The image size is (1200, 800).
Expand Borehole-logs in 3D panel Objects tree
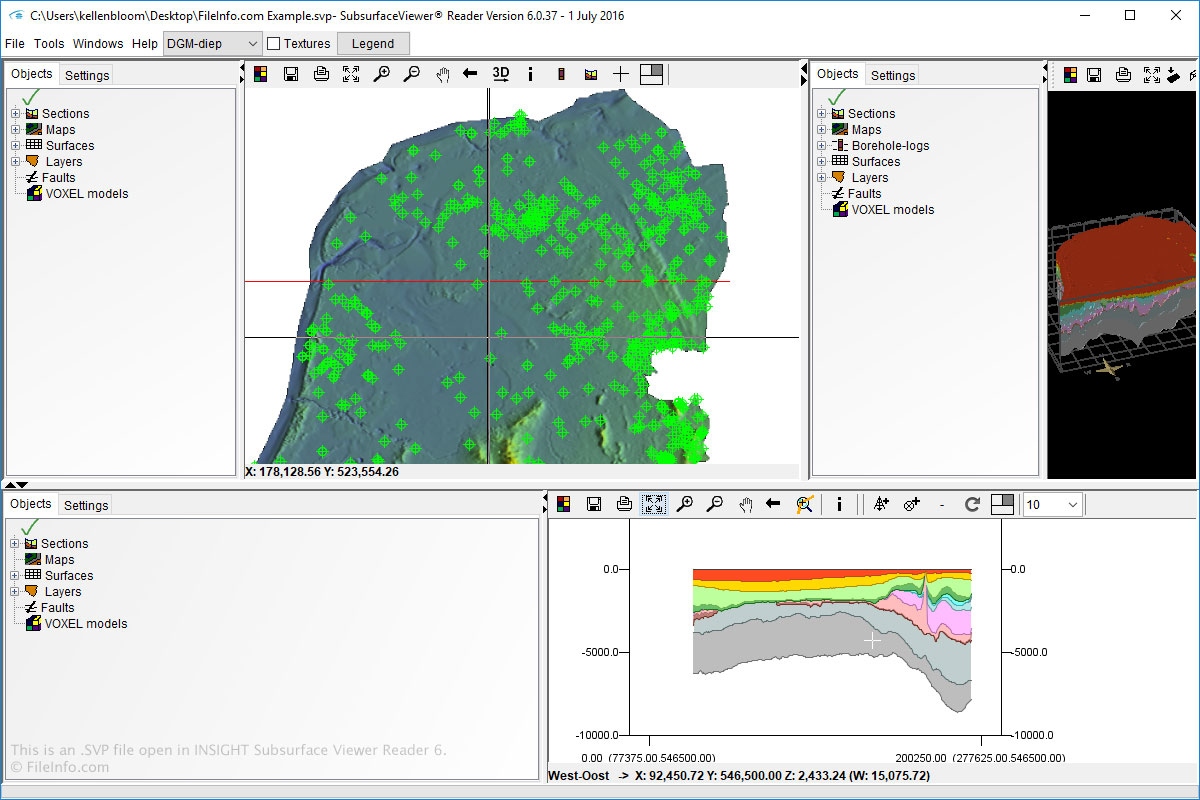tap(822, 145)
